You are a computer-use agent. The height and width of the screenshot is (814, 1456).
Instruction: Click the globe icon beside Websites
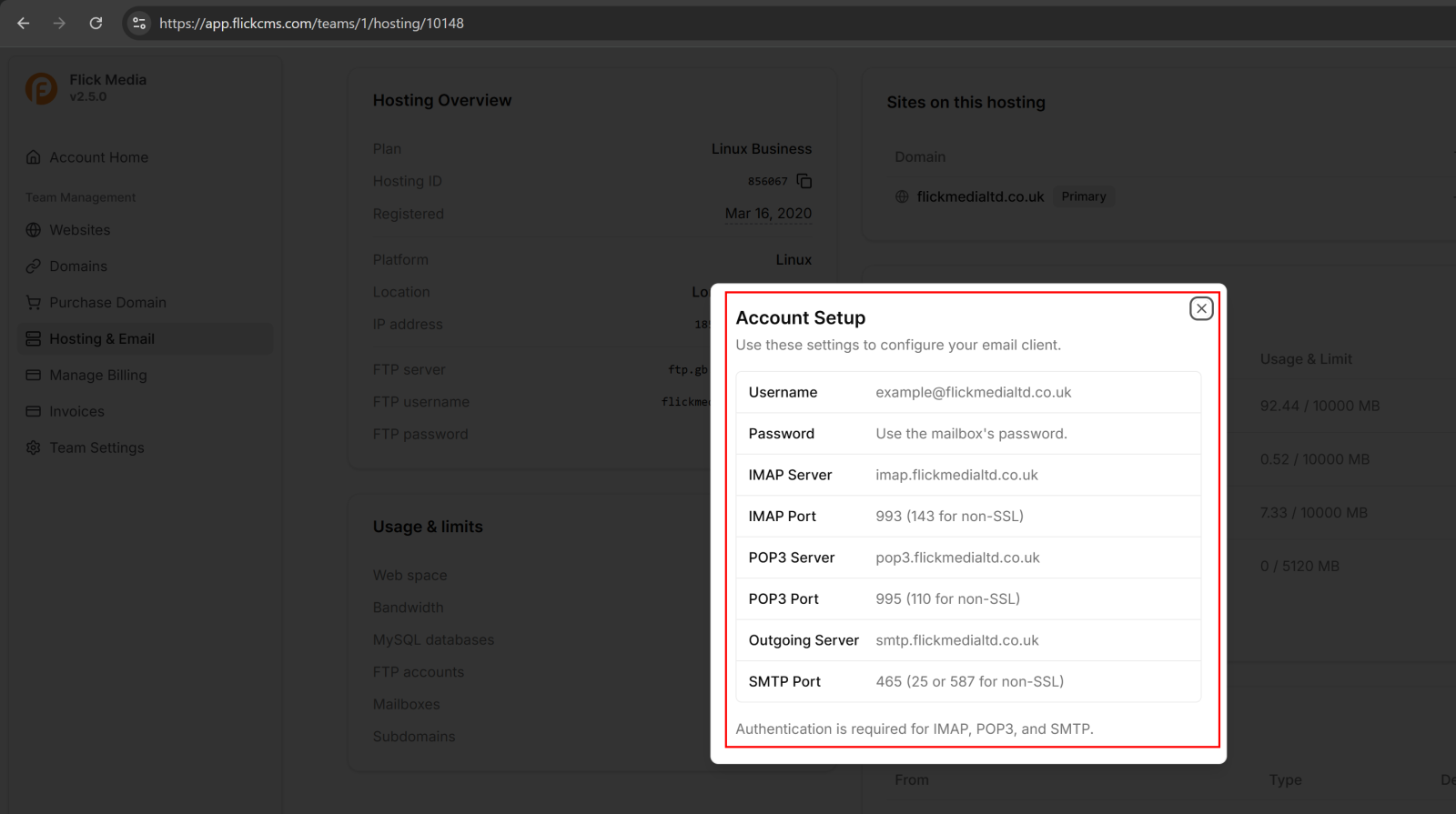[x=34, y=230]
